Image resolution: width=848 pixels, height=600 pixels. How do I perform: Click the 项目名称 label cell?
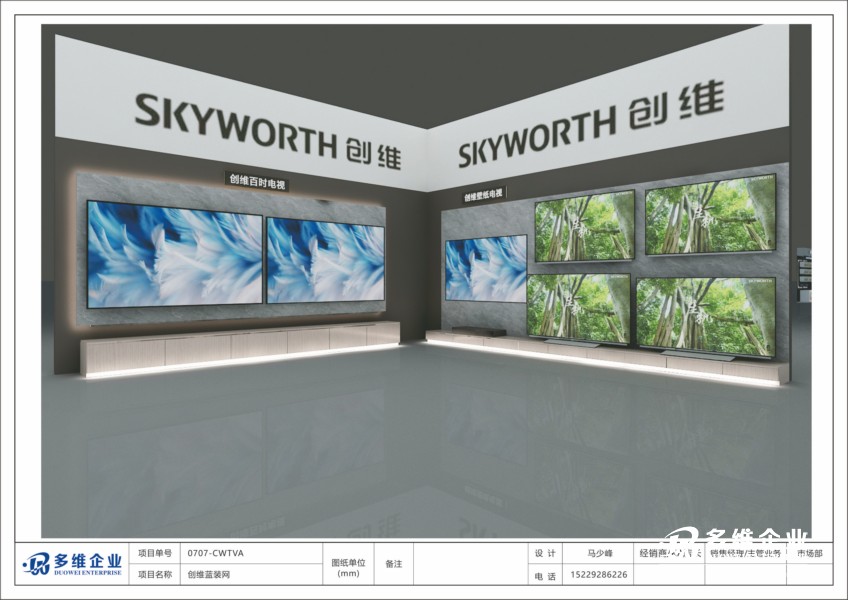coord(155,574)
